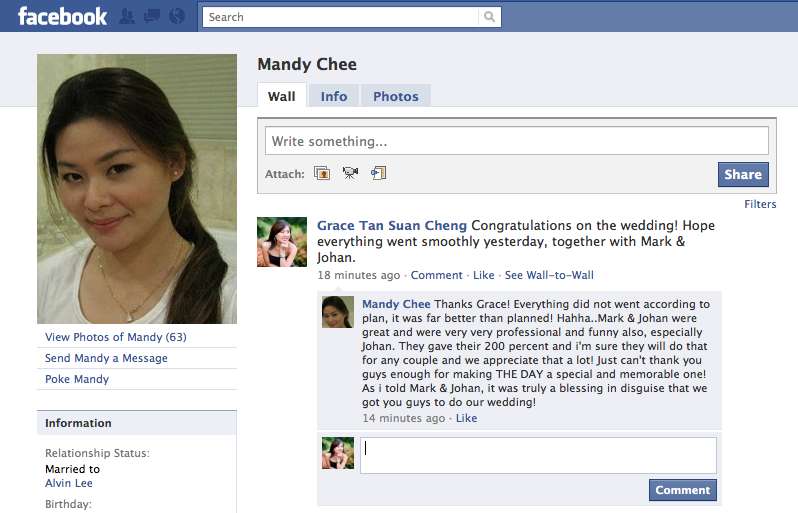Screen dimensions: 798x513
Task: Click the search magnifier icon
Action: pos(490,17)
